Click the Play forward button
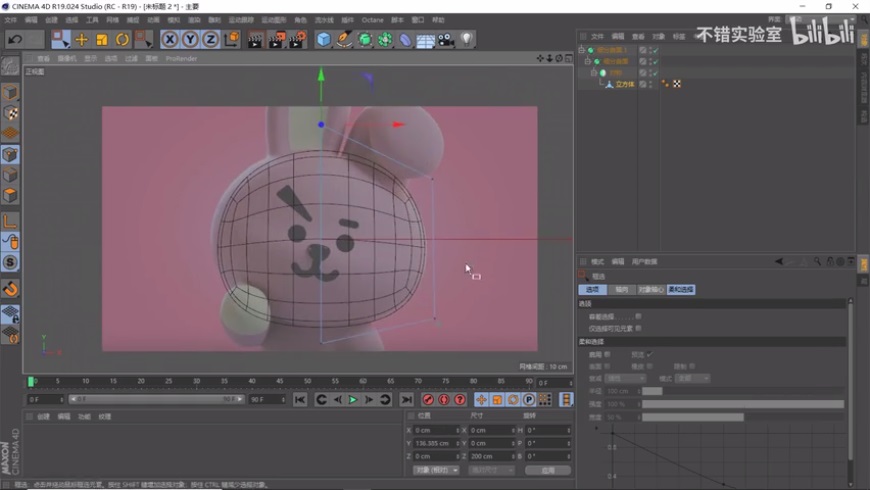This screenshot has height=490, width=870. click(x=352, y=400)
